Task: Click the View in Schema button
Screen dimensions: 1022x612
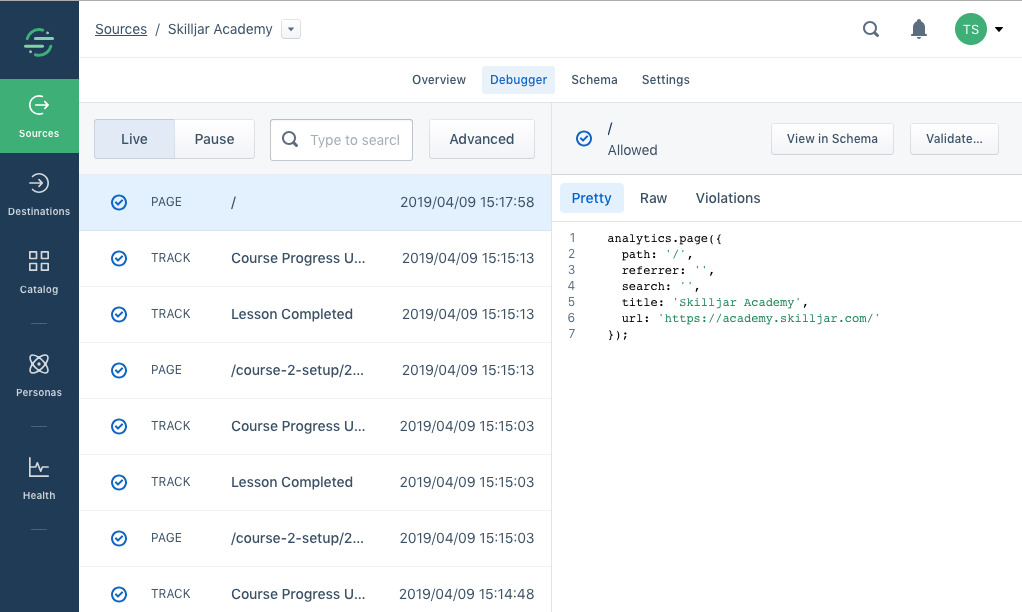Action: (832, 139)
